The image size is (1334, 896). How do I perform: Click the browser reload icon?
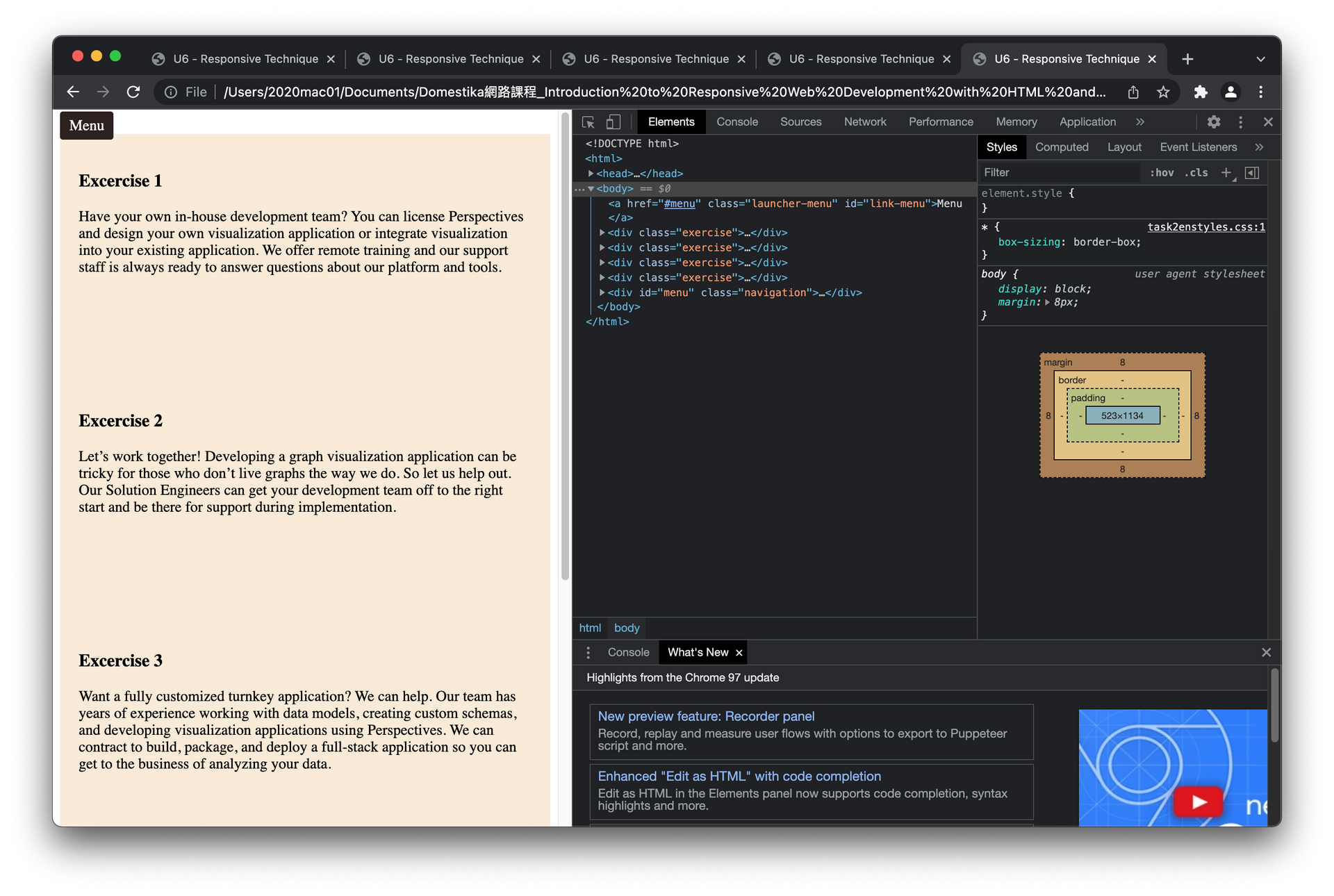[133, 92]
